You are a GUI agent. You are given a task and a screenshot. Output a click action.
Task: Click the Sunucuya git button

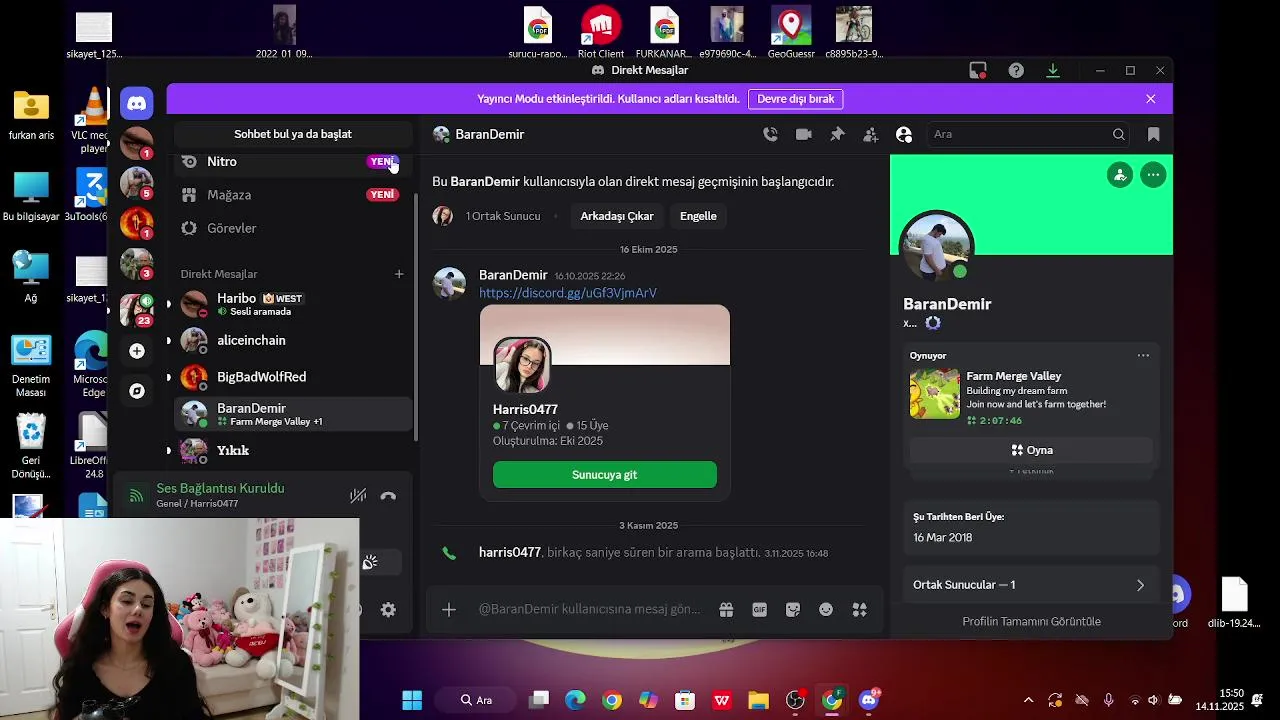[x=605, y=474]
